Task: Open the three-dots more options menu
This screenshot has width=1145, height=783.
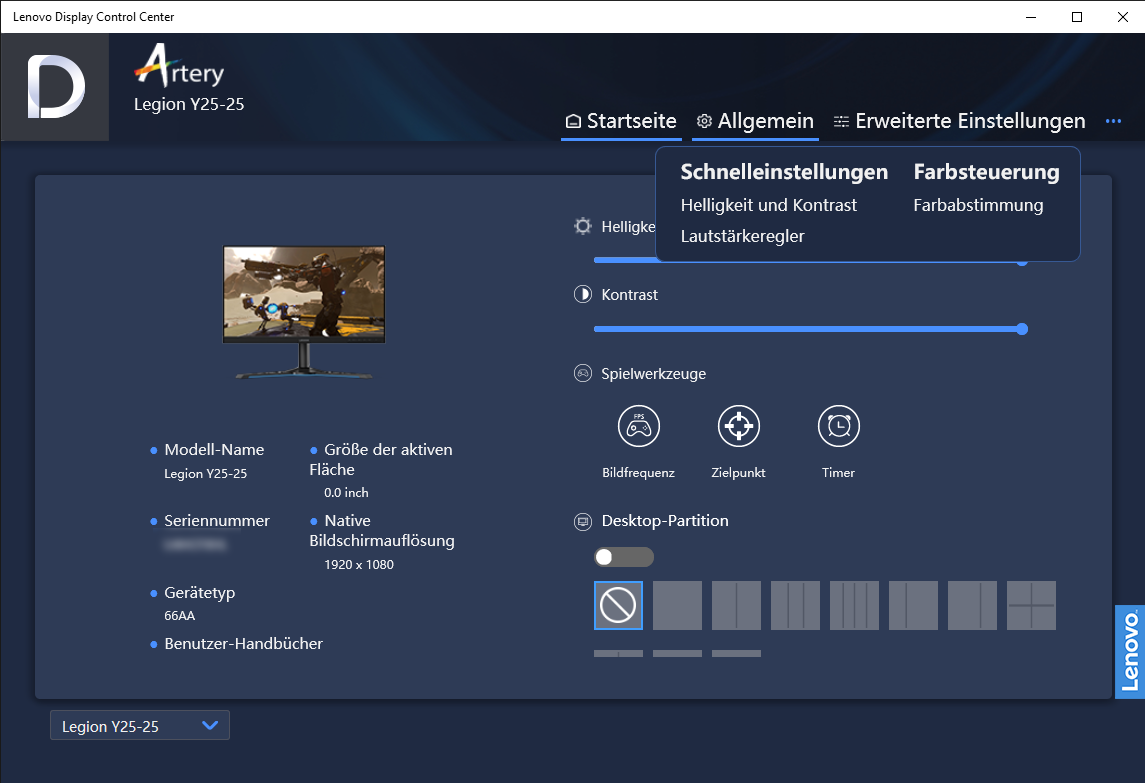Action: [x=1114, y=121]
